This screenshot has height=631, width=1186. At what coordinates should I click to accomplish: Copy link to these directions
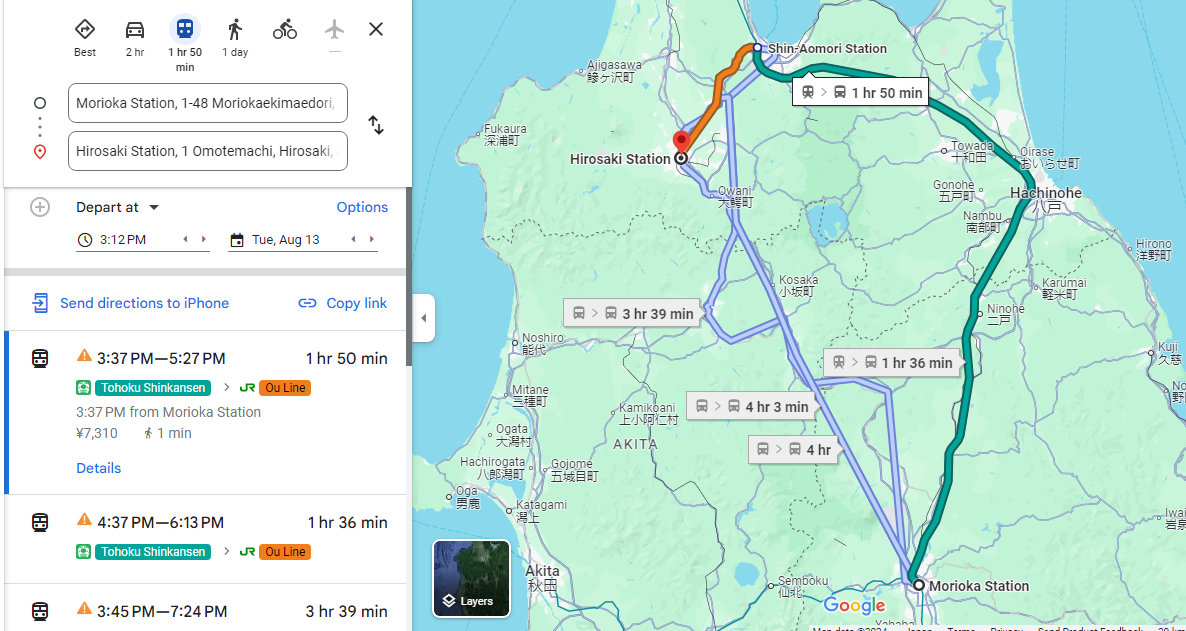[x=343, y=303]
